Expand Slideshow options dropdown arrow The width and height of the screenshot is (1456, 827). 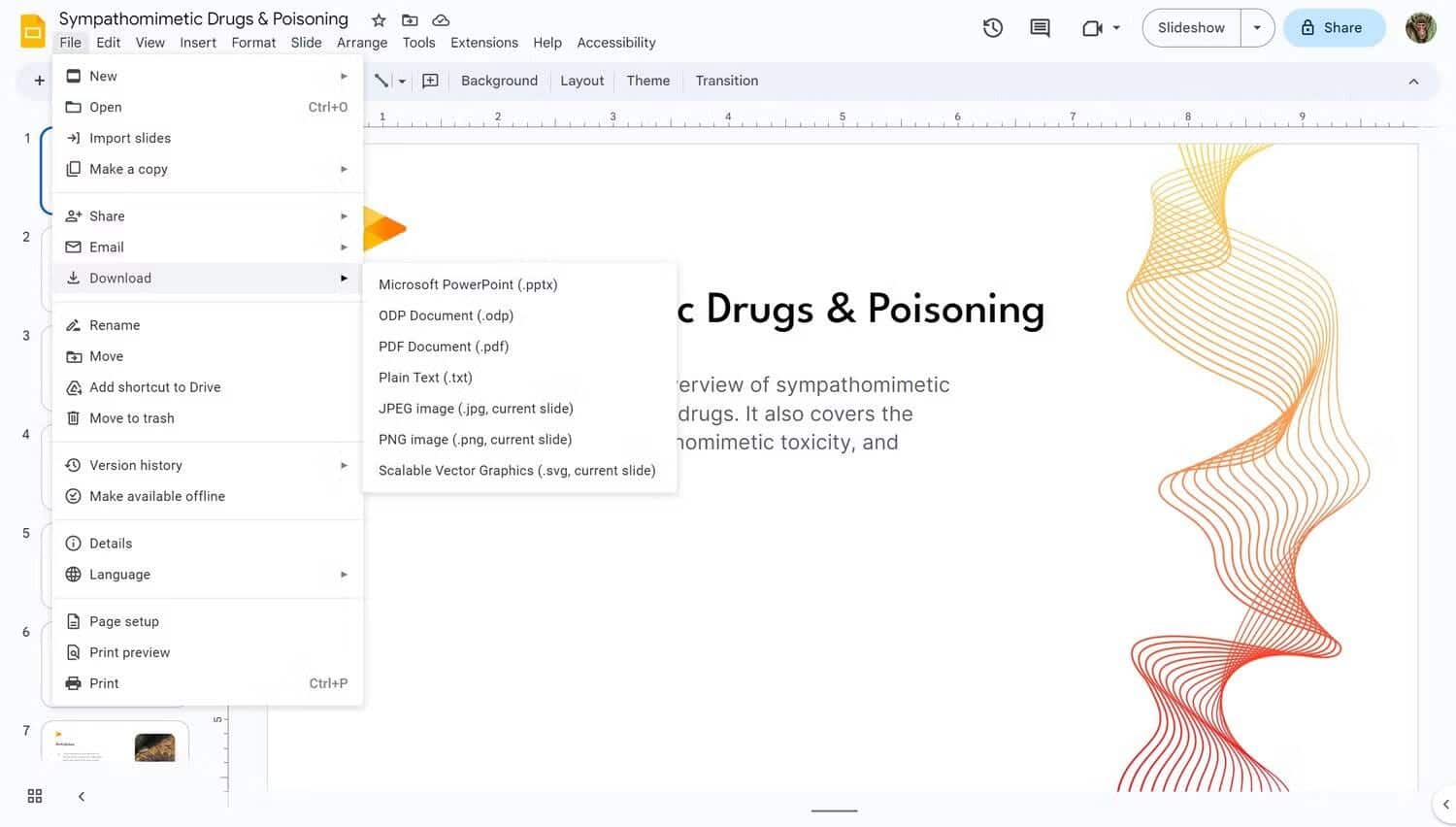[x=1257, y=28]
